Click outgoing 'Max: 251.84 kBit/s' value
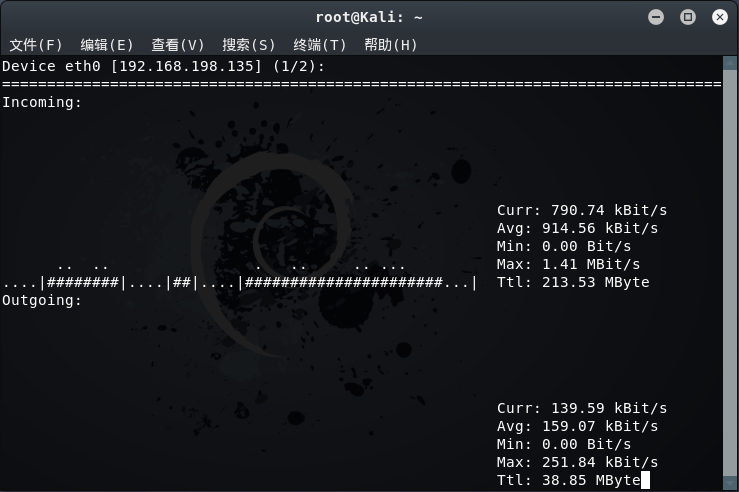The image size is (739, 492). (577, 462)
